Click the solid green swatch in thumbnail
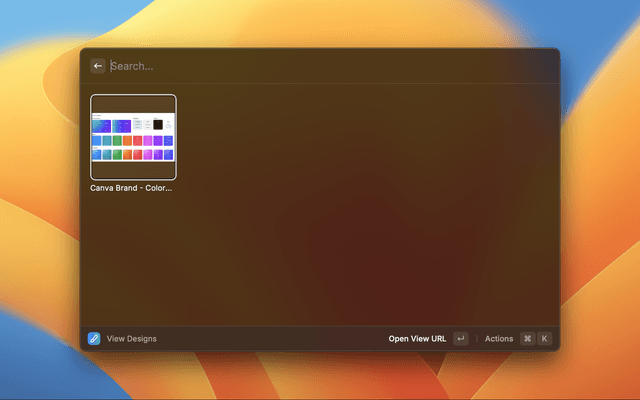The image size is (640, 400). click(118, 141)
